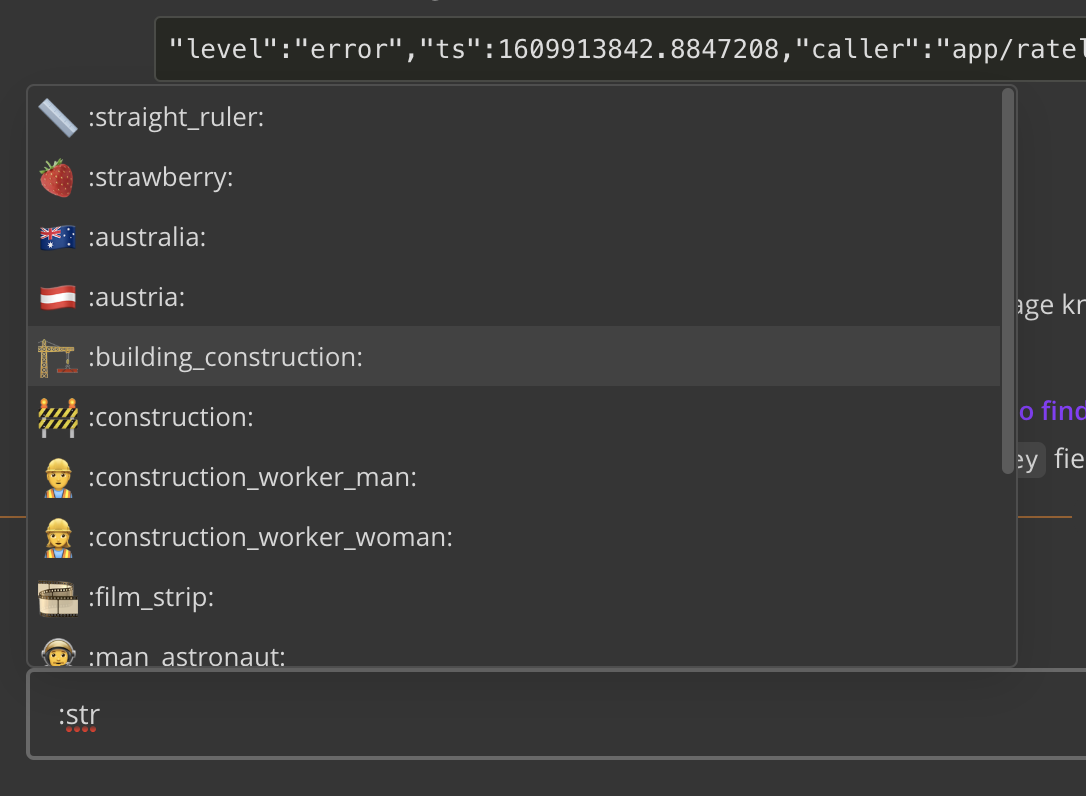Pick the construction barrier emoji icon
The image size is (1086, 796).
(57, 418)
